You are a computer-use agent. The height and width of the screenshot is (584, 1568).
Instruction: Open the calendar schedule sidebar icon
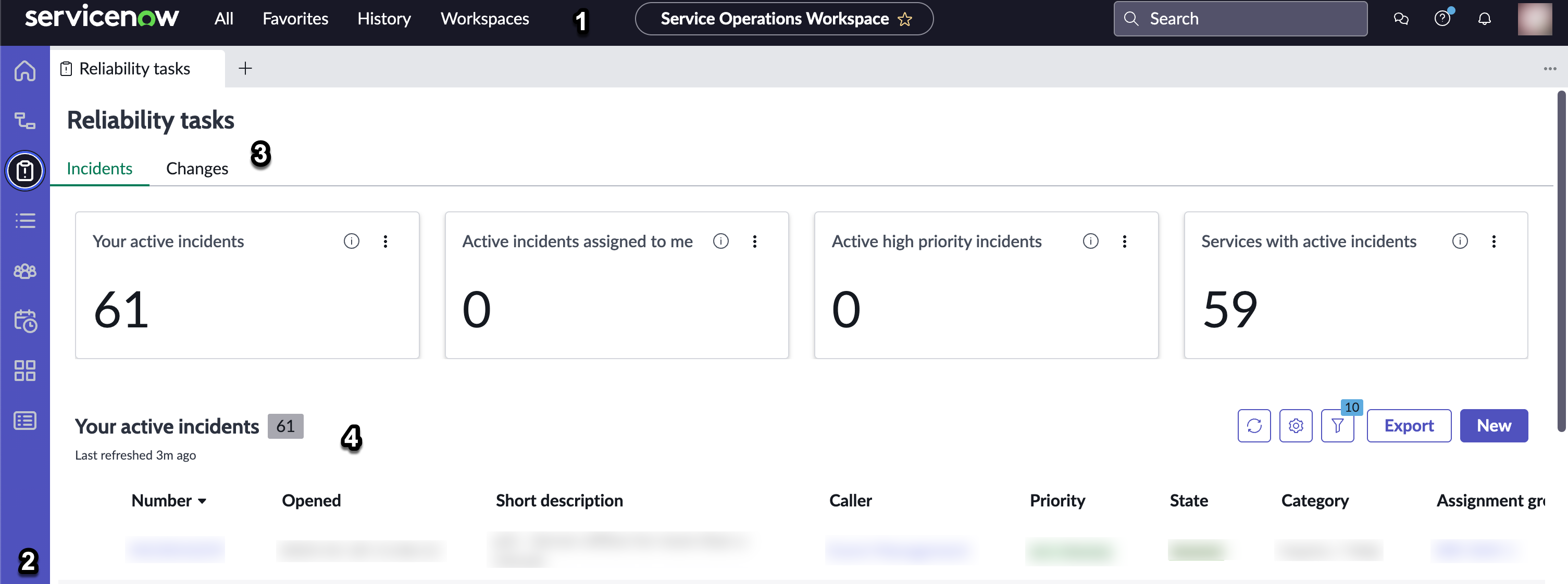(x=25, y=321)
